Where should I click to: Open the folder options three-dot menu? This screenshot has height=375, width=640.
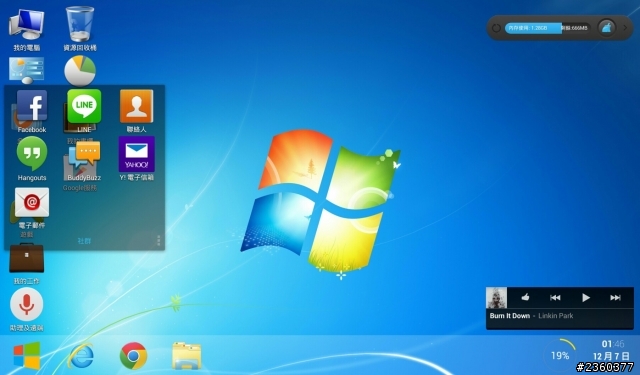click(158, 240)
